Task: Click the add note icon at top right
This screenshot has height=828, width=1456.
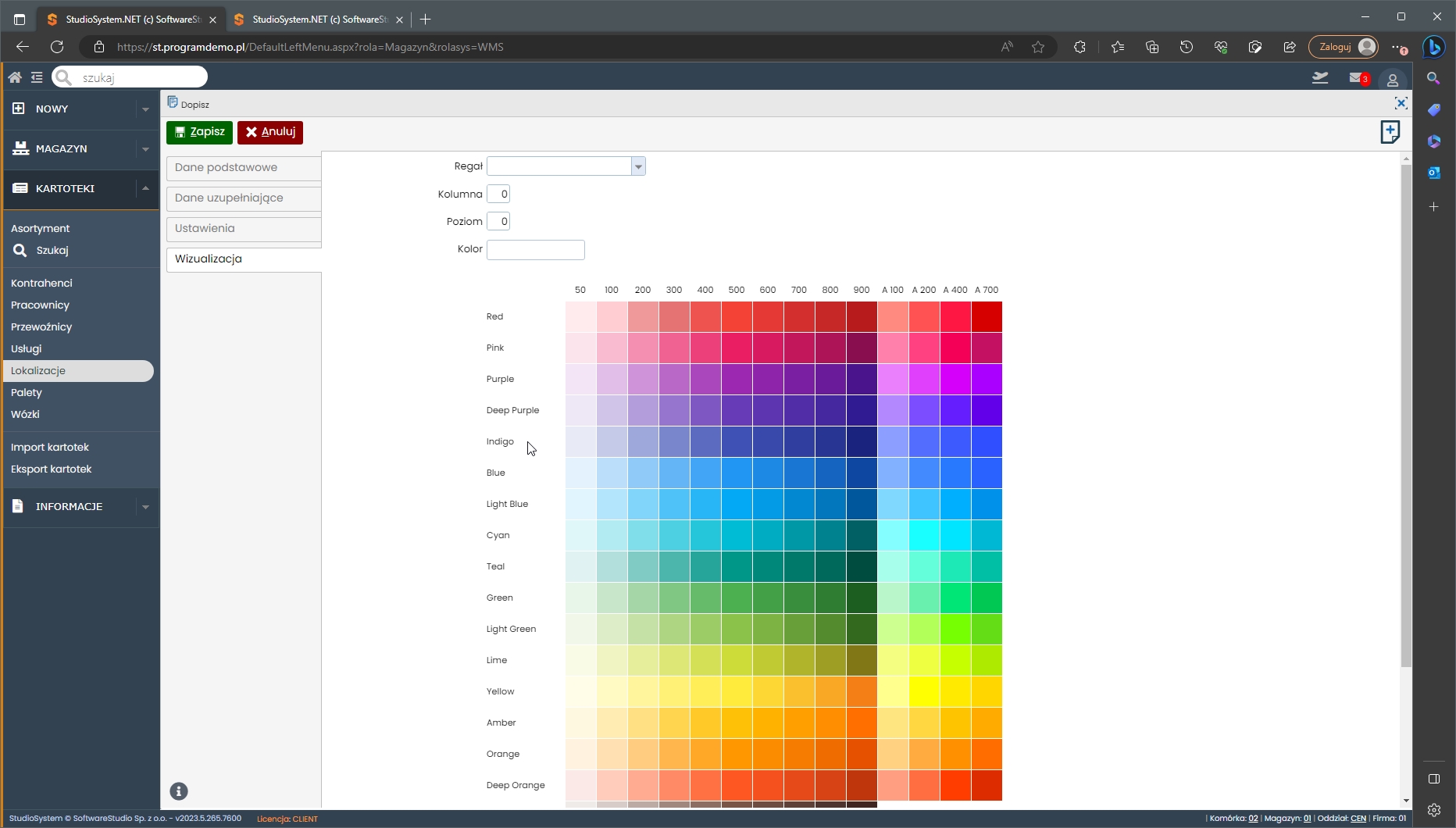Action: point(1390,132)
